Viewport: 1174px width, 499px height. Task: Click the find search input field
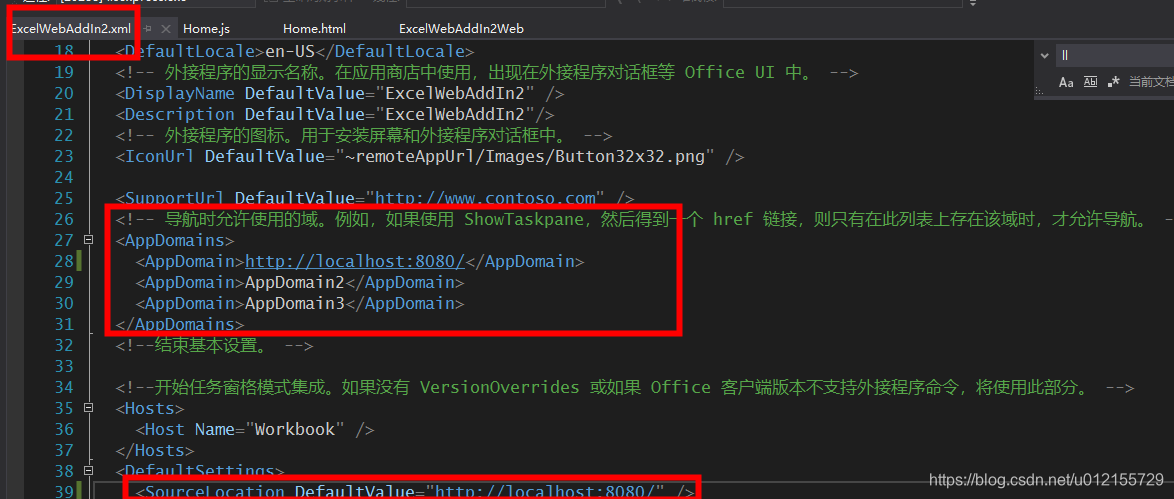pyautogui.click(x=1116, y=55)
